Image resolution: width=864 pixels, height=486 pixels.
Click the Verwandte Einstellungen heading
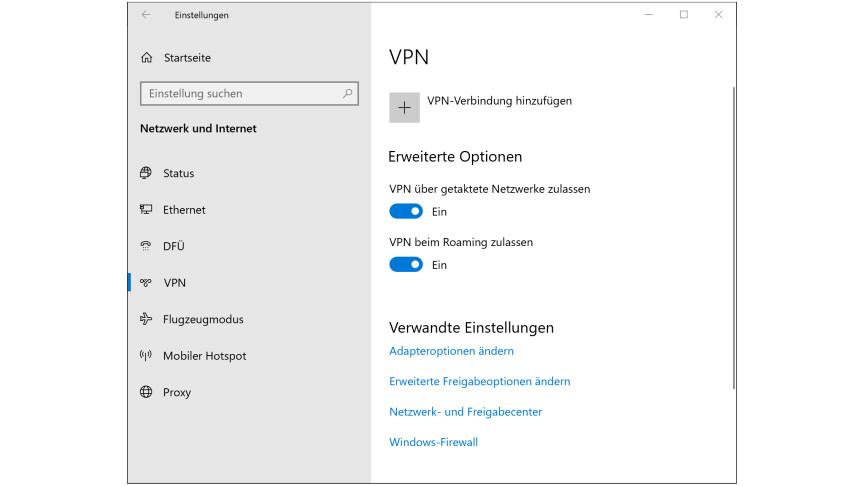pyautogui.click(x=471, y=327)
